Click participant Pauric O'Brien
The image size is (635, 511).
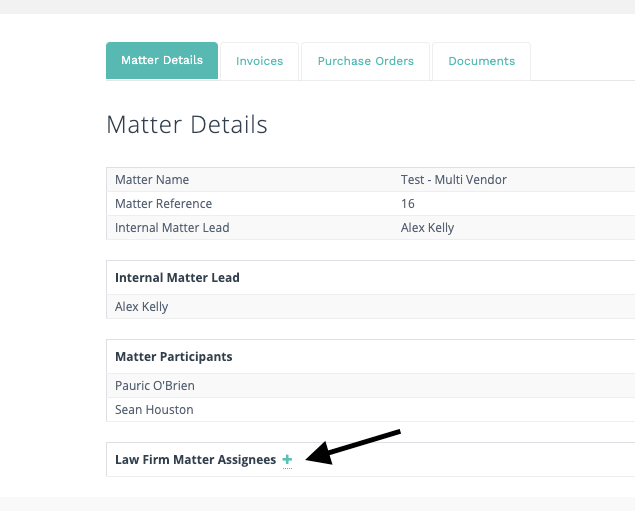pyautogui.click(x=155, y=385)
